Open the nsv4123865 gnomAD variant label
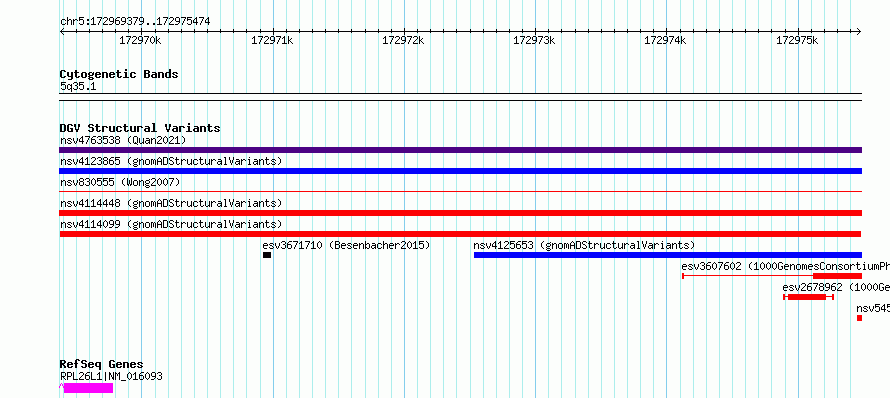The width and height of the screenshot is (890, 398). (x=171, y=161)
